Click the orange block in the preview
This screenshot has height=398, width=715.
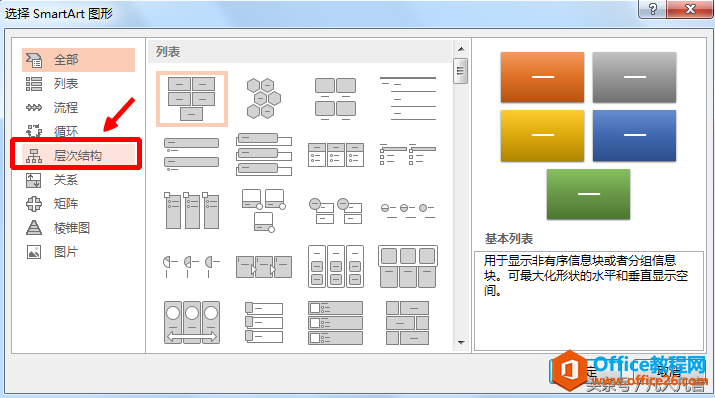tap(542, 77)
